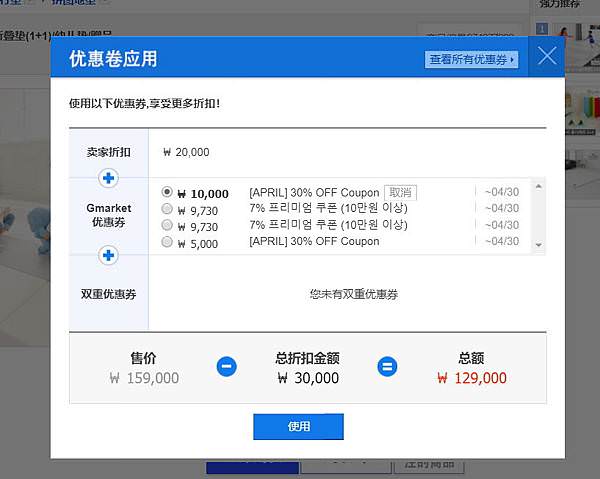Click the sale price ₩ 159,000
The height and width of the screenshot is (479, 600).
click(144, 378)
